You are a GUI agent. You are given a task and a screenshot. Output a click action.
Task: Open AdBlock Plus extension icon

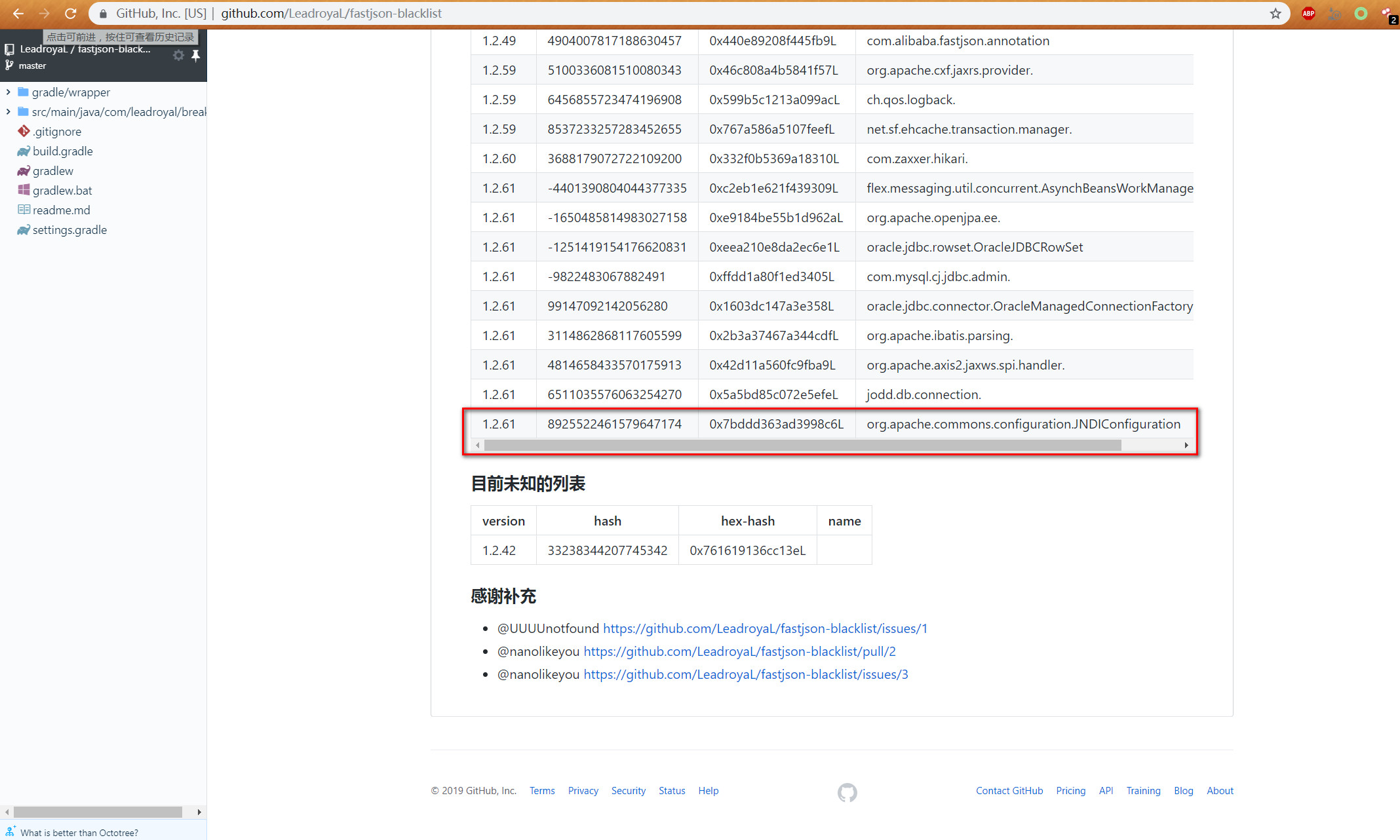click(x=1308, y=13)
